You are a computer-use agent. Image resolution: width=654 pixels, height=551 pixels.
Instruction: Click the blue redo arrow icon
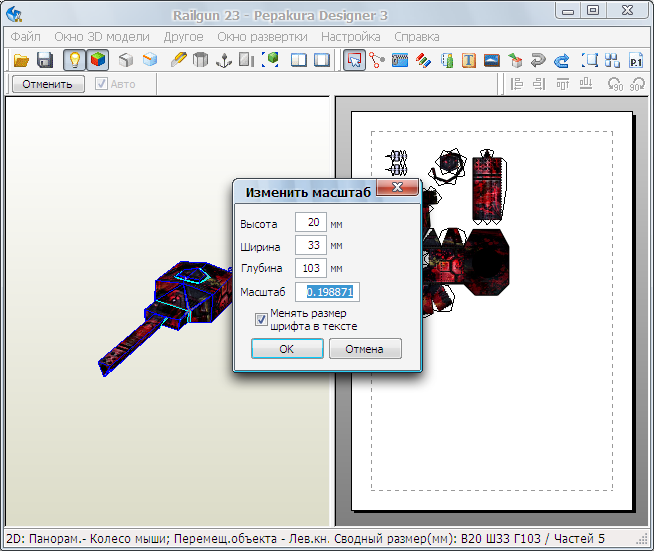pos(561,60)
